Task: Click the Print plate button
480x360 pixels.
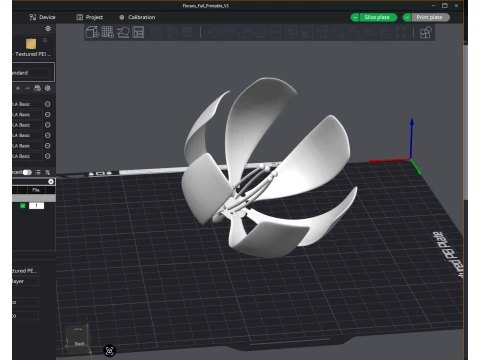Action: [x=430, y=17]
